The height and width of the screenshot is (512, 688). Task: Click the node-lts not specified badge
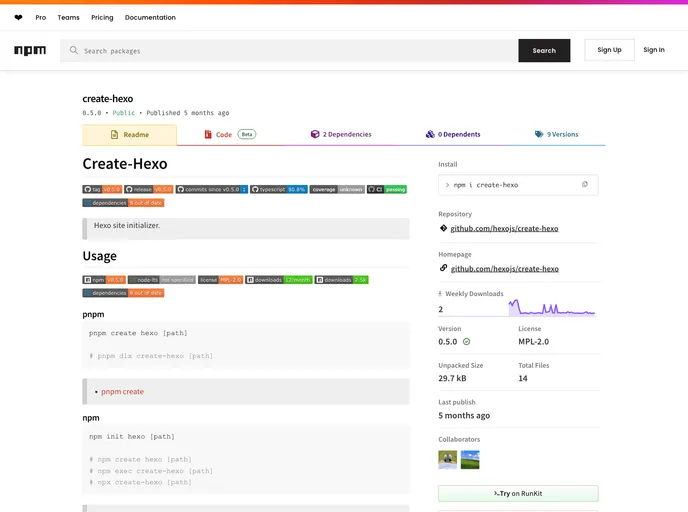[162, 279]
